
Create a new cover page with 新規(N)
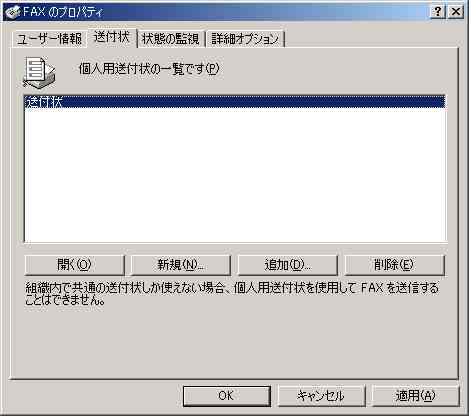click(181, 265)
